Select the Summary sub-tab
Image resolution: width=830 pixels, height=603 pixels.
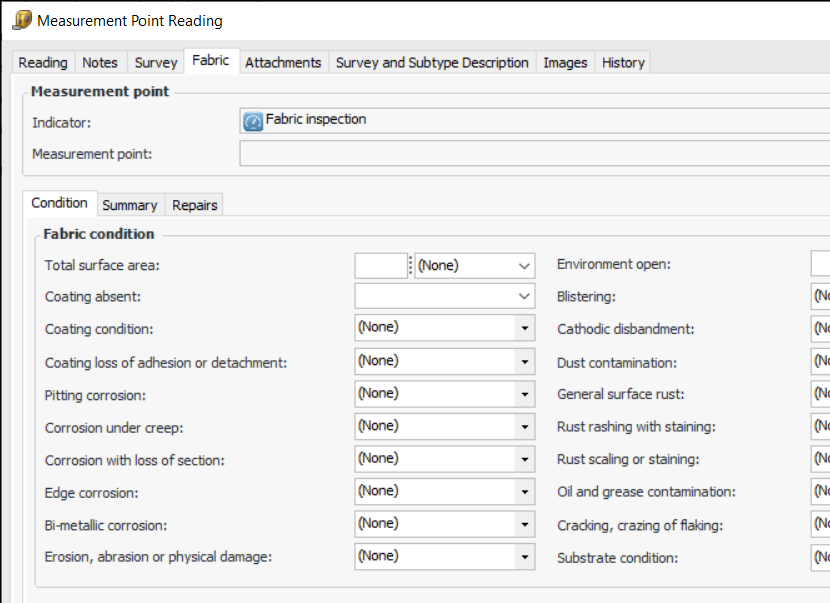[130, 205]
